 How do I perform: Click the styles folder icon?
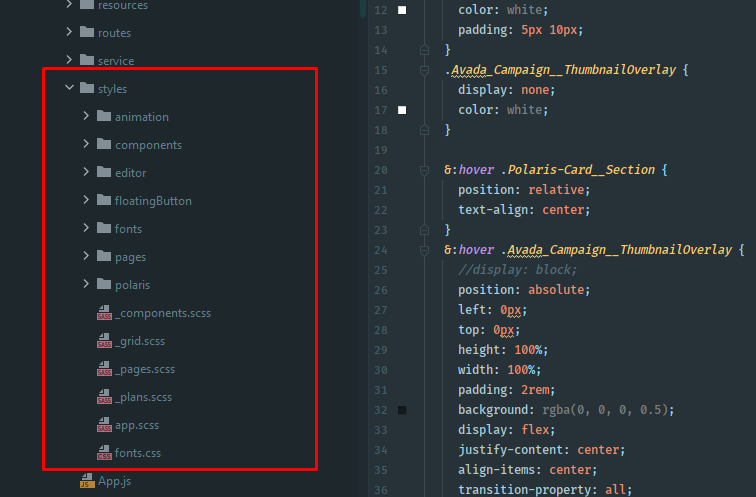click(x=87, y=89)
